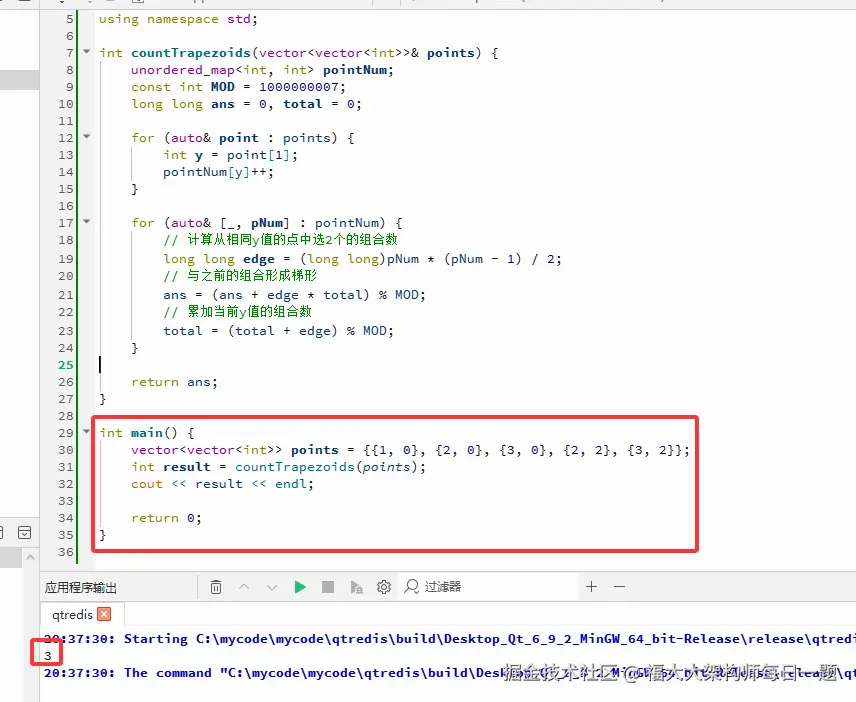Zoom in output text with plus icon
Viewport: 856px width, 702px height.
click(591, 587)
